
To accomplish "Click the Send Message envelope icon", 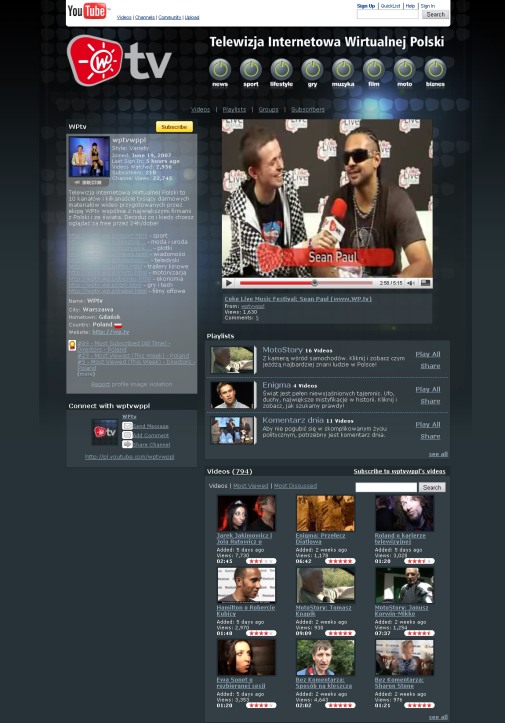I will pyautogui.click(x=127, y=426).
